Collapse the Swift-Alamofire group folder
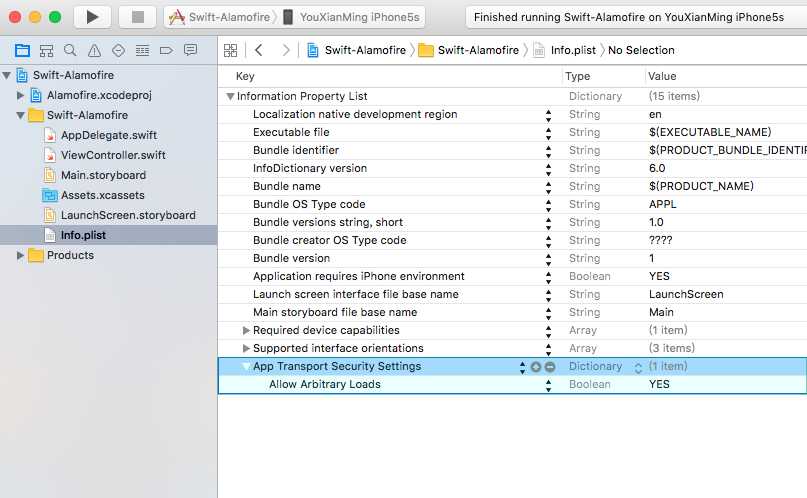 20,115
